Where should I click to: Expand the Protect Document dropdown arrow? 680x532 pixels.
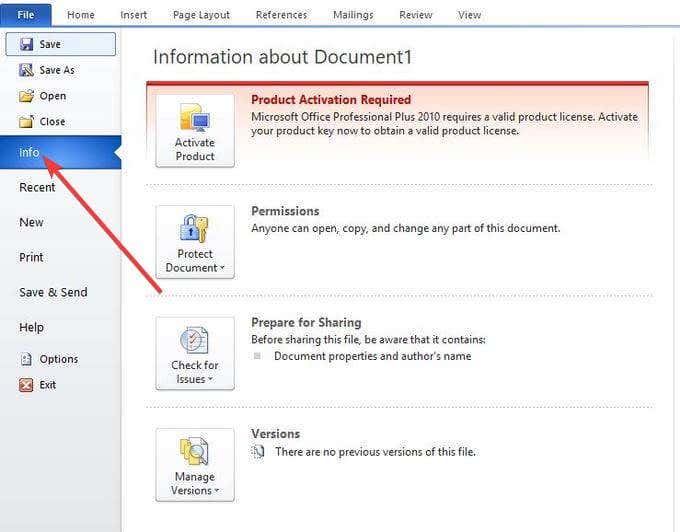click(222, 268)
